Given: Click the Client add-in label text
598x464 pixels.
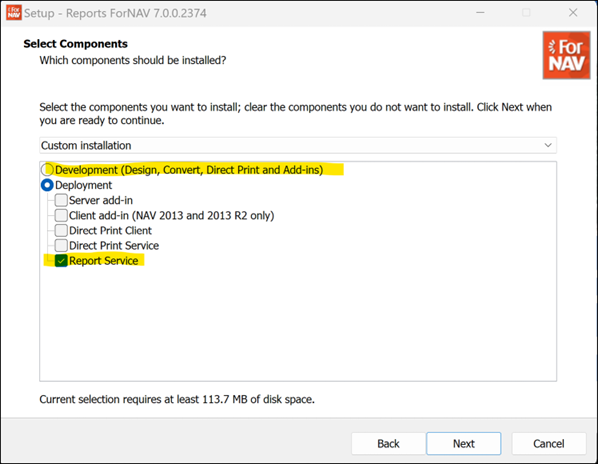Looking at the screenshot, I should (172, 215).
